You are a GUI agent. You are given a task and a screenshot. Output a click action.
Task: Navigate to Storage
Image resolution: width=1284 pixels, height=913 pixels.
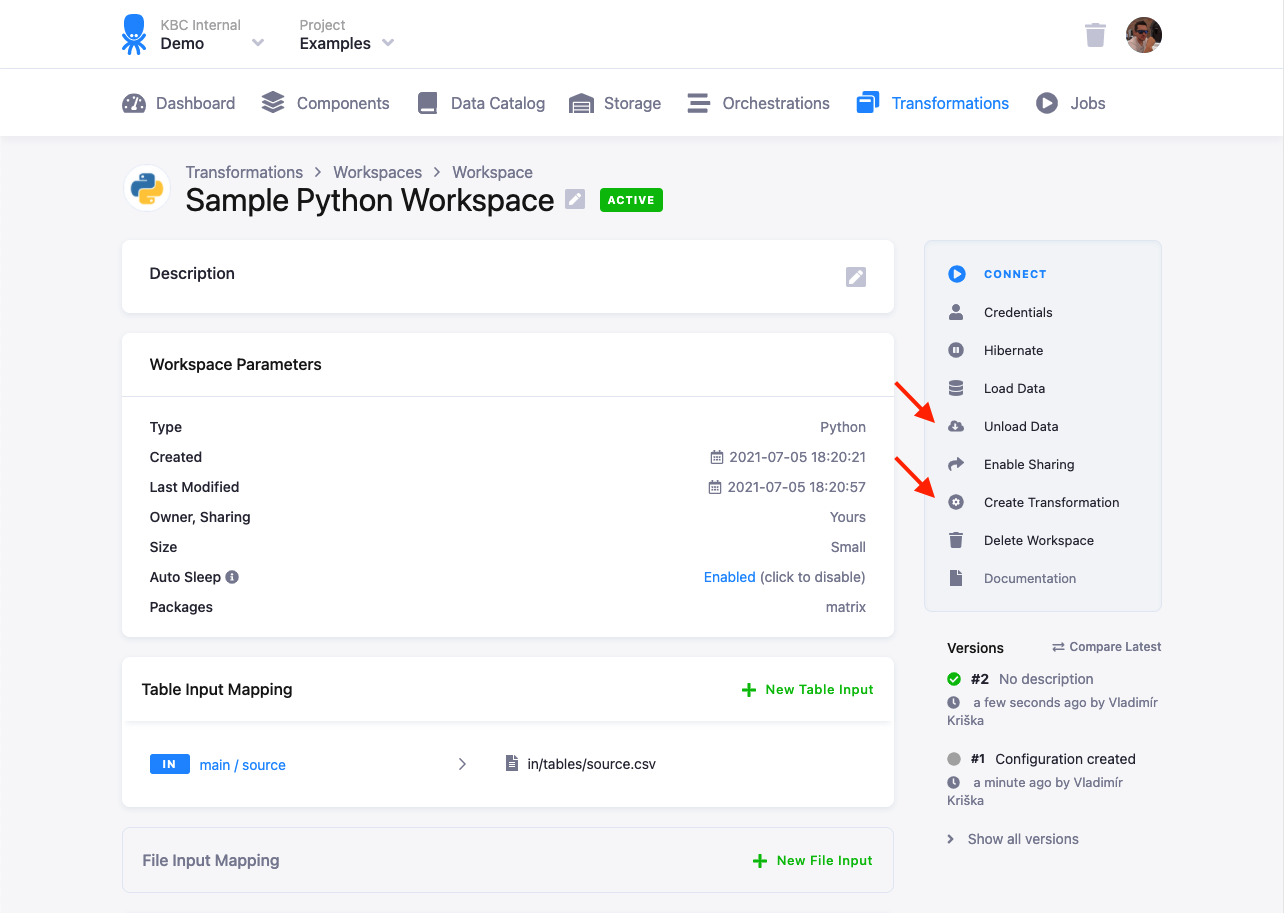614,103
